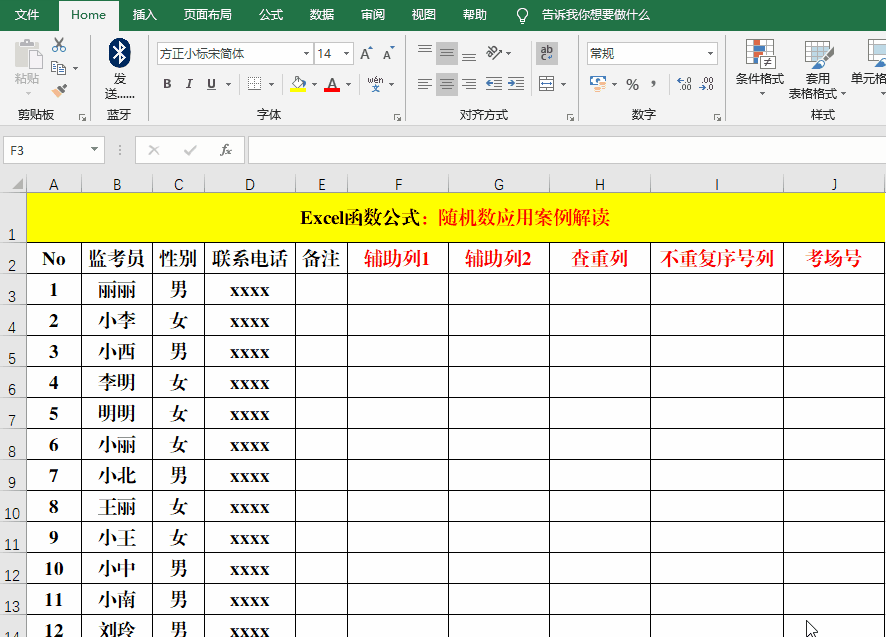
Task: Toggle center horizontal alignment
Action: point(446,84)
